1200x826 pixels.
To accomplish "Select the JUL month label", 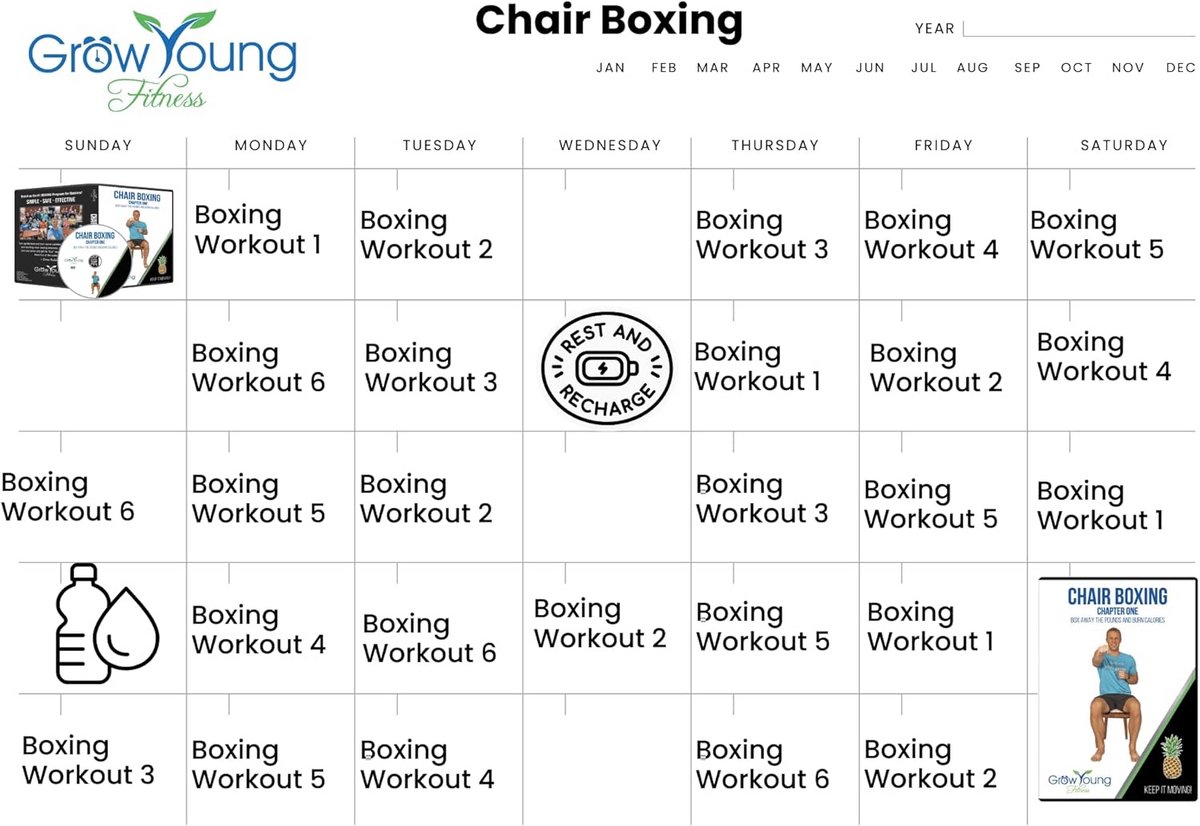I will 924,68.
